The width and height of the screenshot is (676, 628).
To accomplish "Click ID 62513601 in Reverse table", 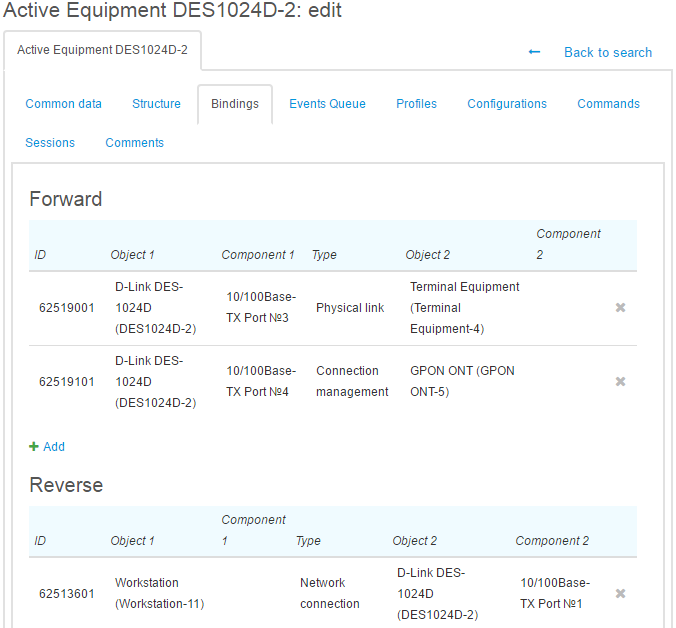I will [x=67, y=594].
